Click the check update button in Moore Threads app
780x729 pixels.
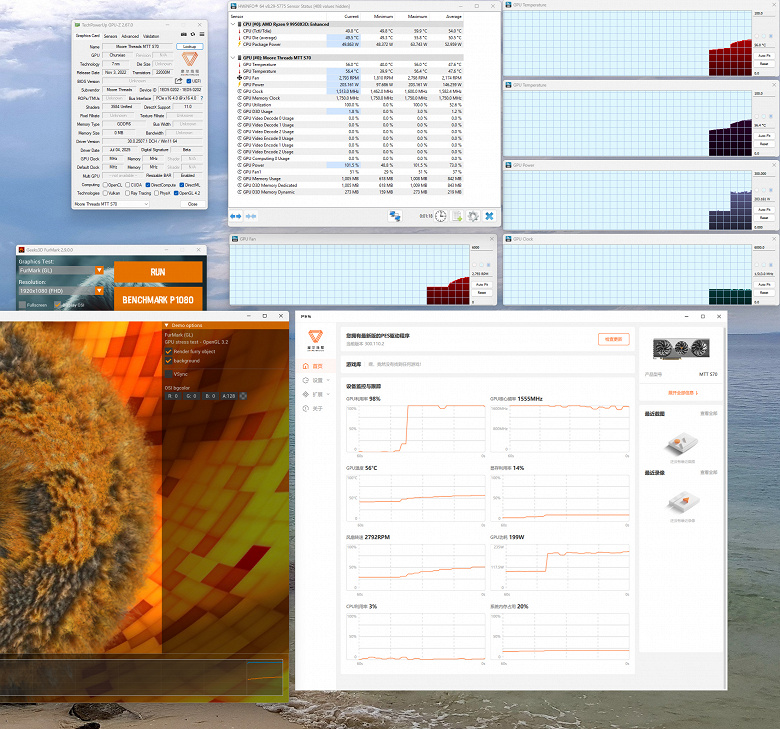(613, 339)
